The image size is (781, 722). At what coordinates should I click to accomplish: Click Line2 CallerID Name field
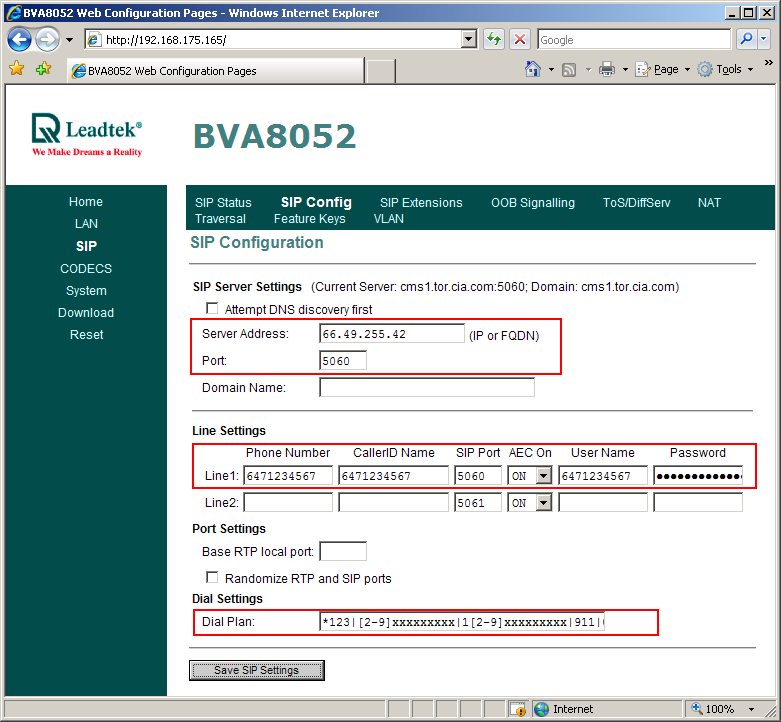tap(393, 502)
